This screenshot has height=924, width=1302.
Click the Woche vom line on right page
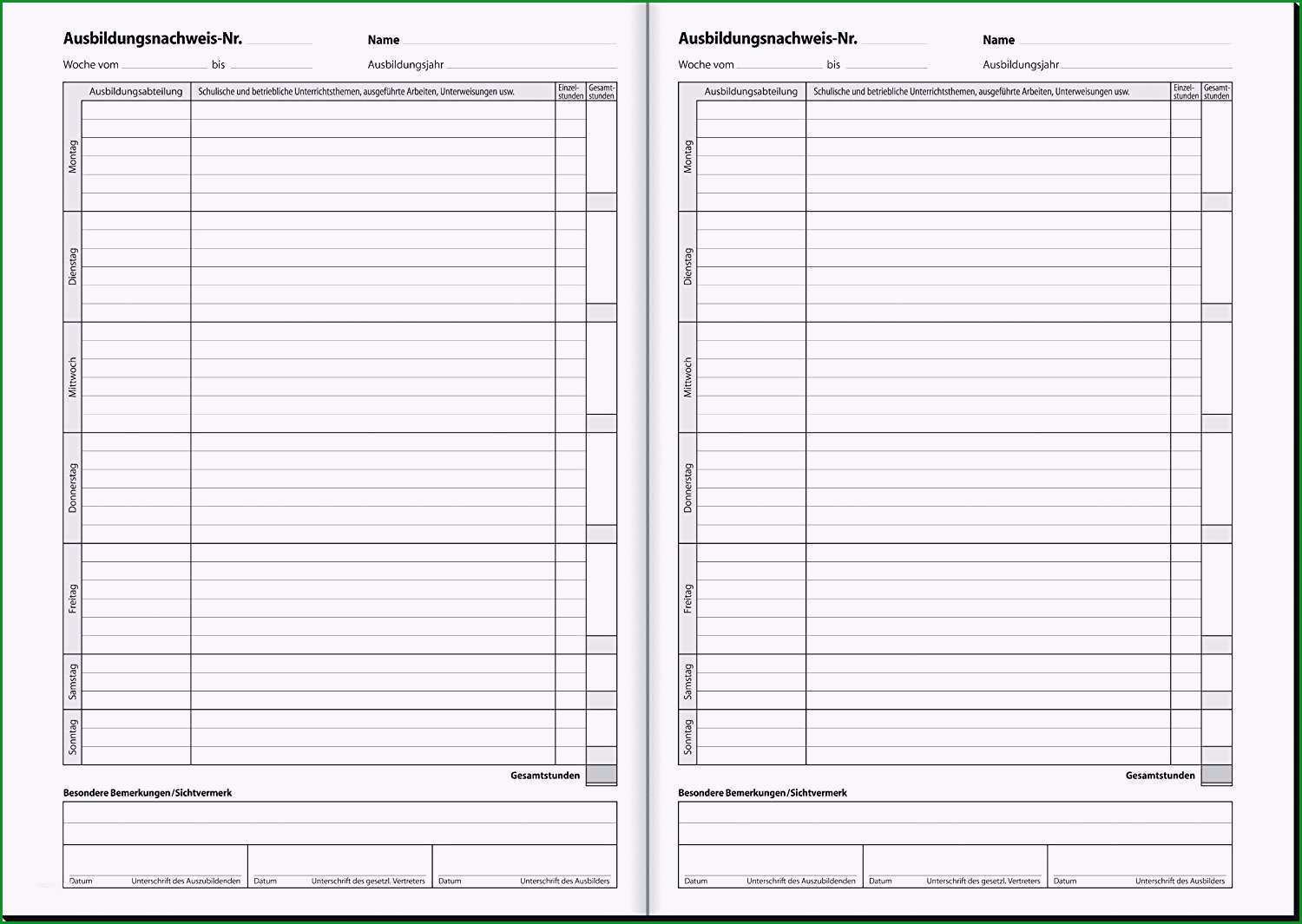click(x=779, y=65)
